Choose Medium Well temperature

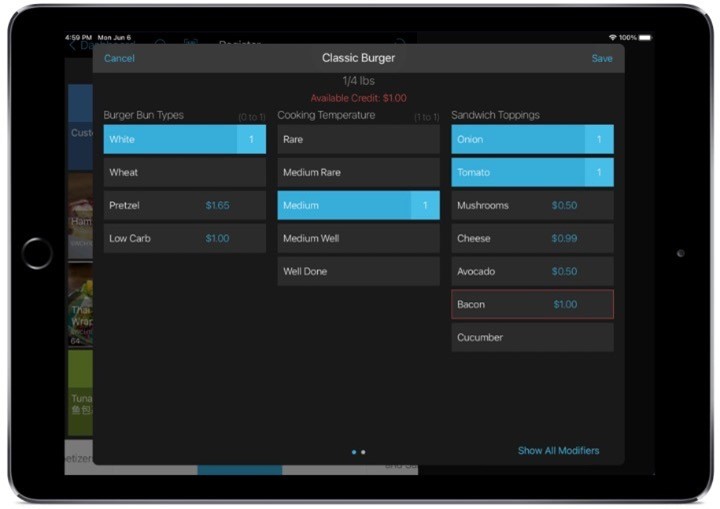[x=358, y=239]
